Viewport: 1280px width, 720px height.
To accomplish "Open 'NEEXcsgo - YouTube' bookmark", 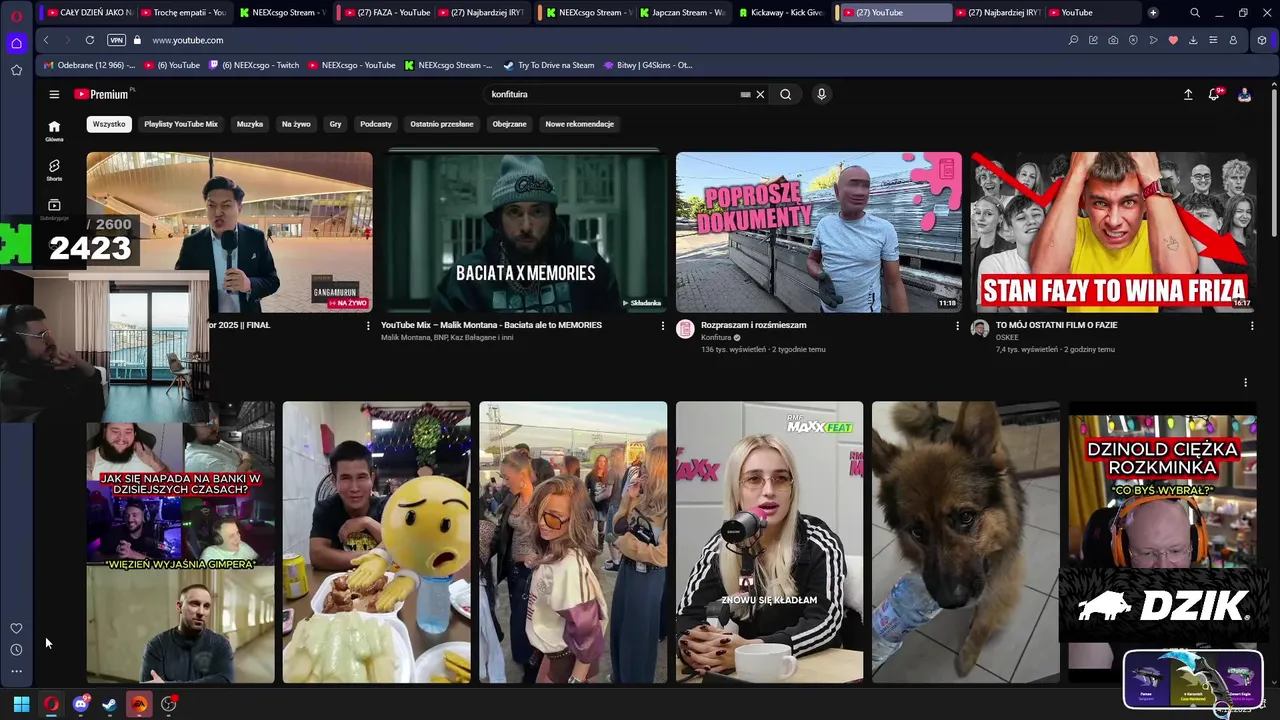I will (x=352, y=65).
